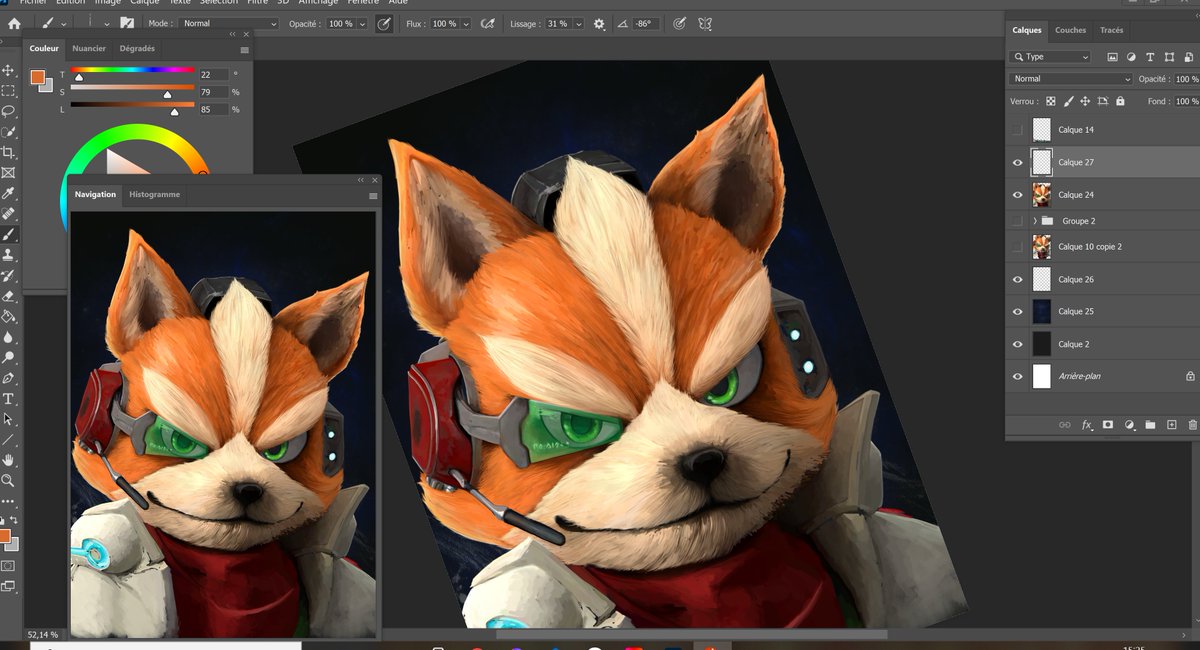
Task: Create a new group folder icon
Action: (x=1150, y=425)
